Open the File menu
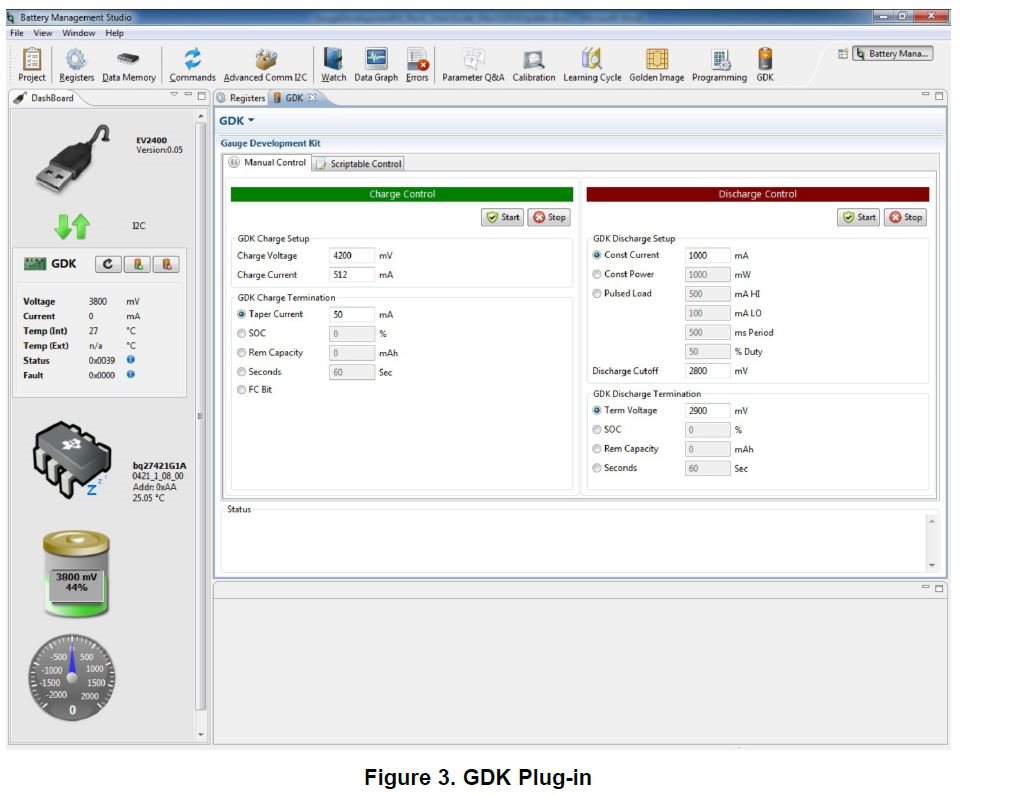 click(x=17, y=33)
